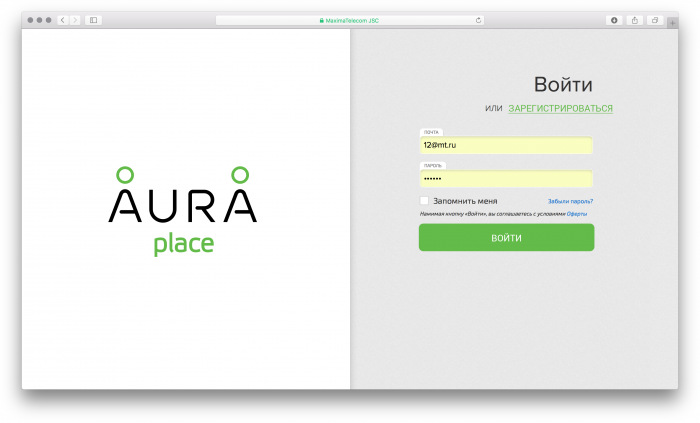The image size is (700, 423).
Task: Click the MaximaTelecom JSC address bar
Action: click(x=350, y=20)
